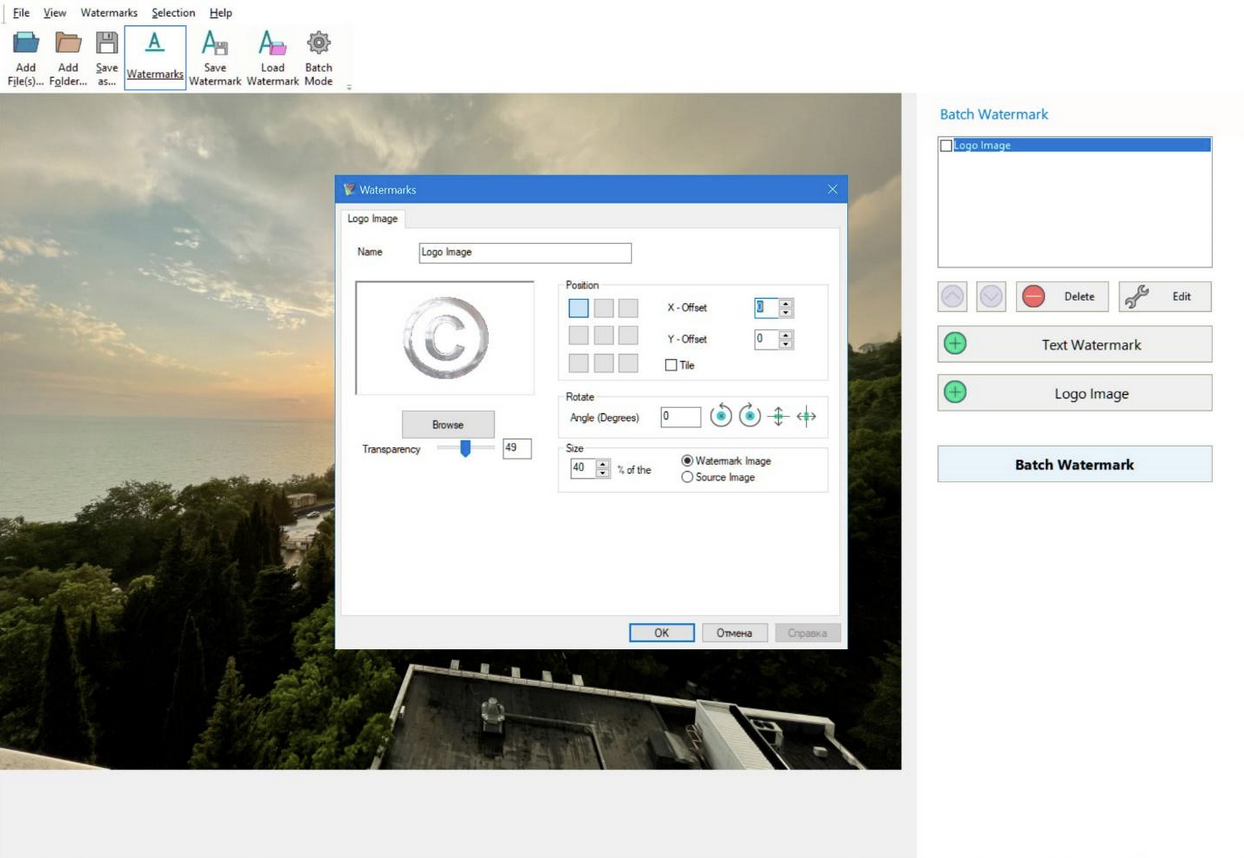Screen dimensions: 1244x858
Task: Decrease the Y - Offset value with the down arrow
Action: (x=786, y=345)
